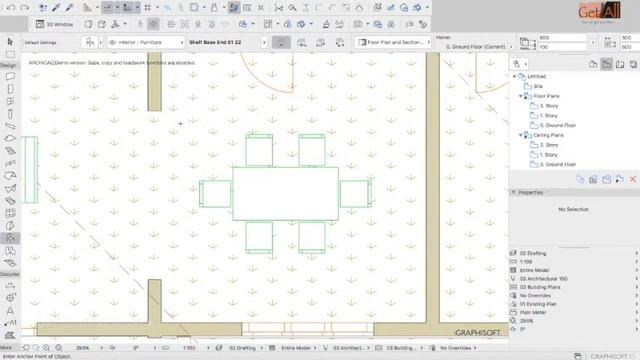Click the 3D Window button
This screenshot has height=360, width=640.
(x=55, y=24)
